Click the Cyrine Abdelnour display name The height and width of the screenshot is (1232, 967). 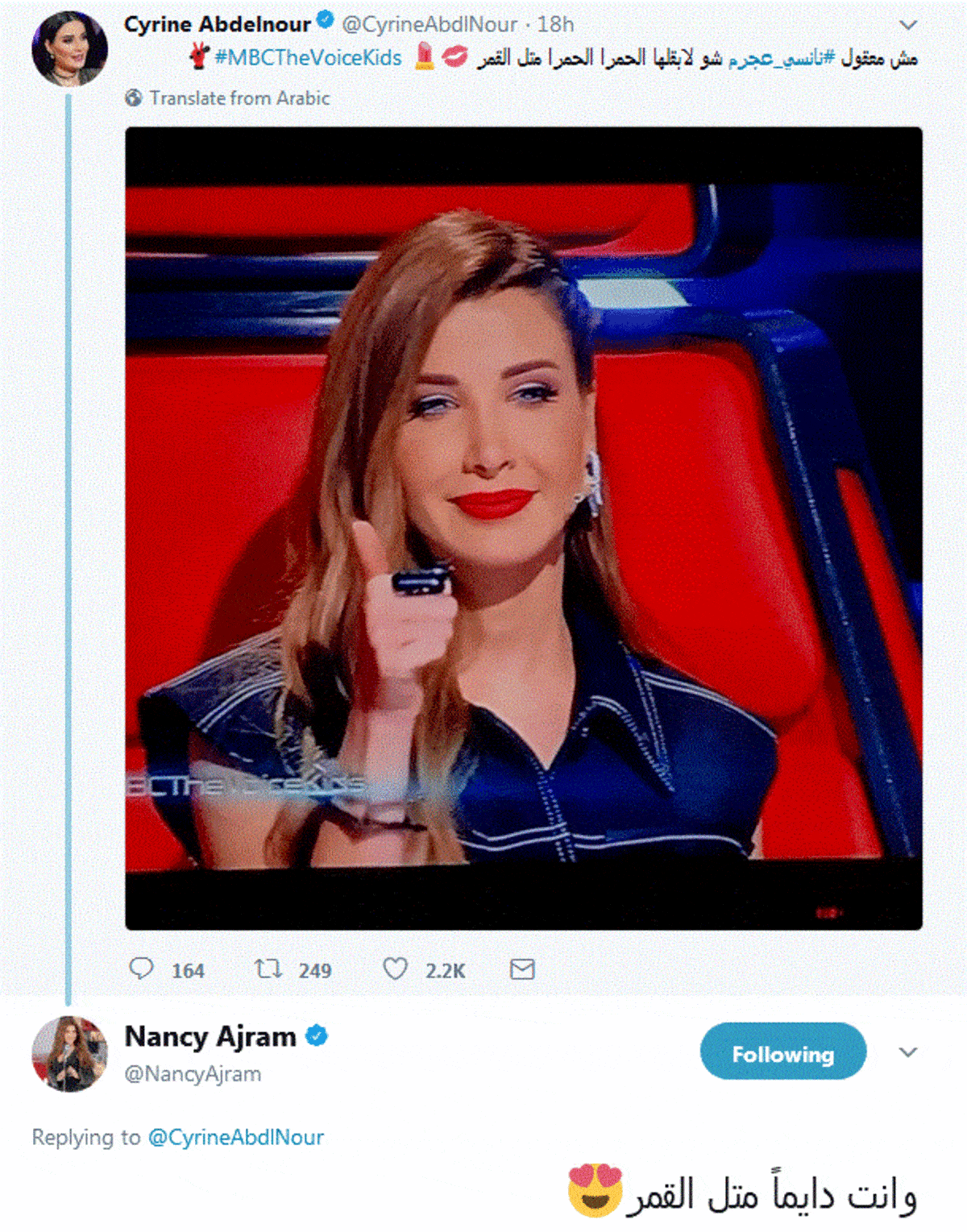[217, 24]
